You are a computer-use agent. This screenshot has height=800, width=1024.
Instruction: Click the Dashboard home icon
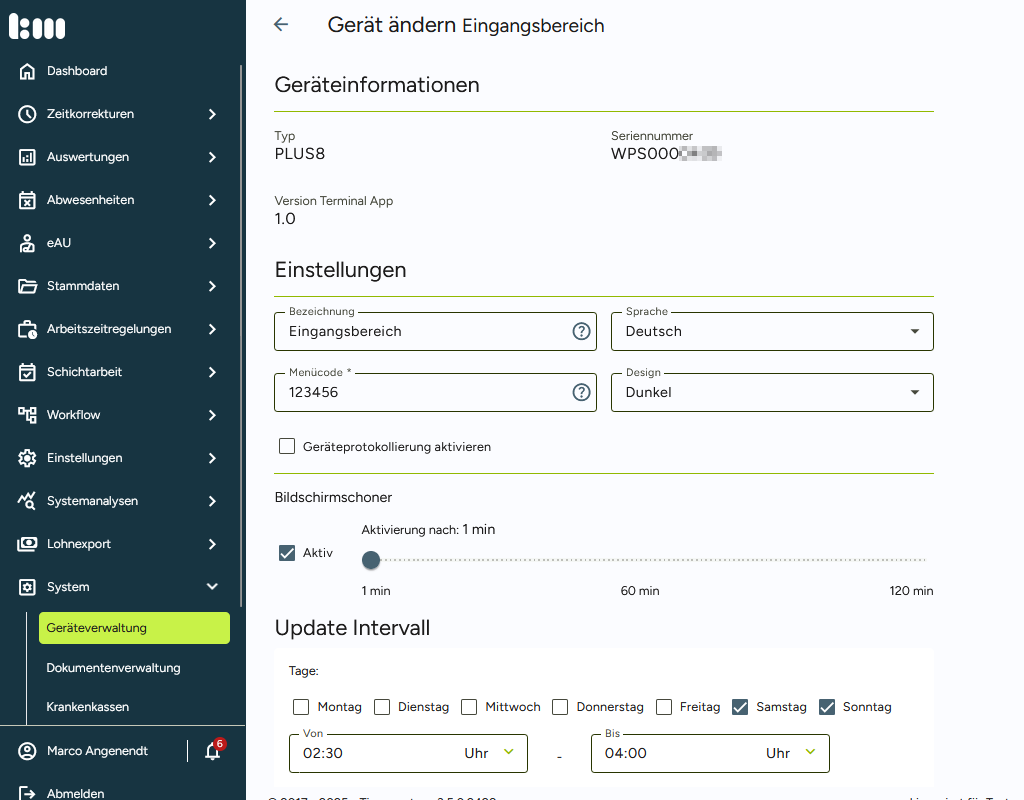[x=27, y=71]
